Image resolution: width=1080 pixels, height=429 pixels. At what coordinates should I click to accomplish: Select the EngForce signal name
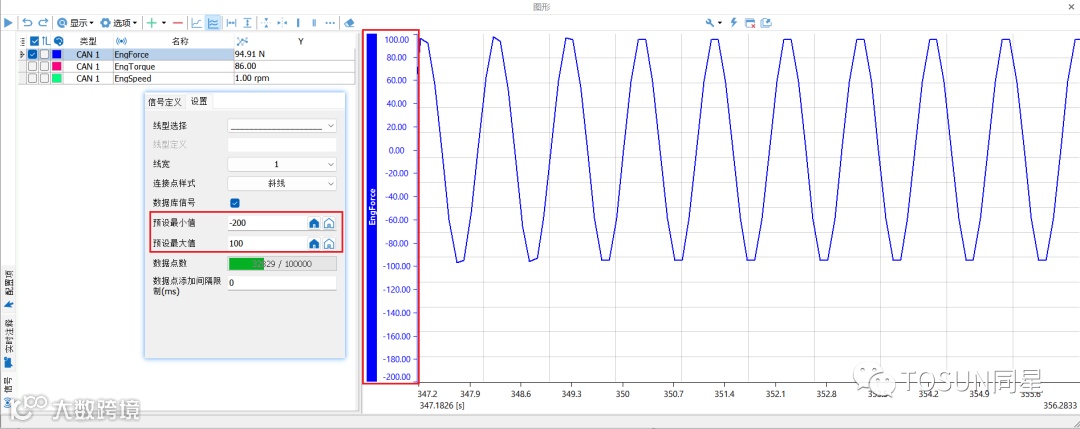coord(132,54)
